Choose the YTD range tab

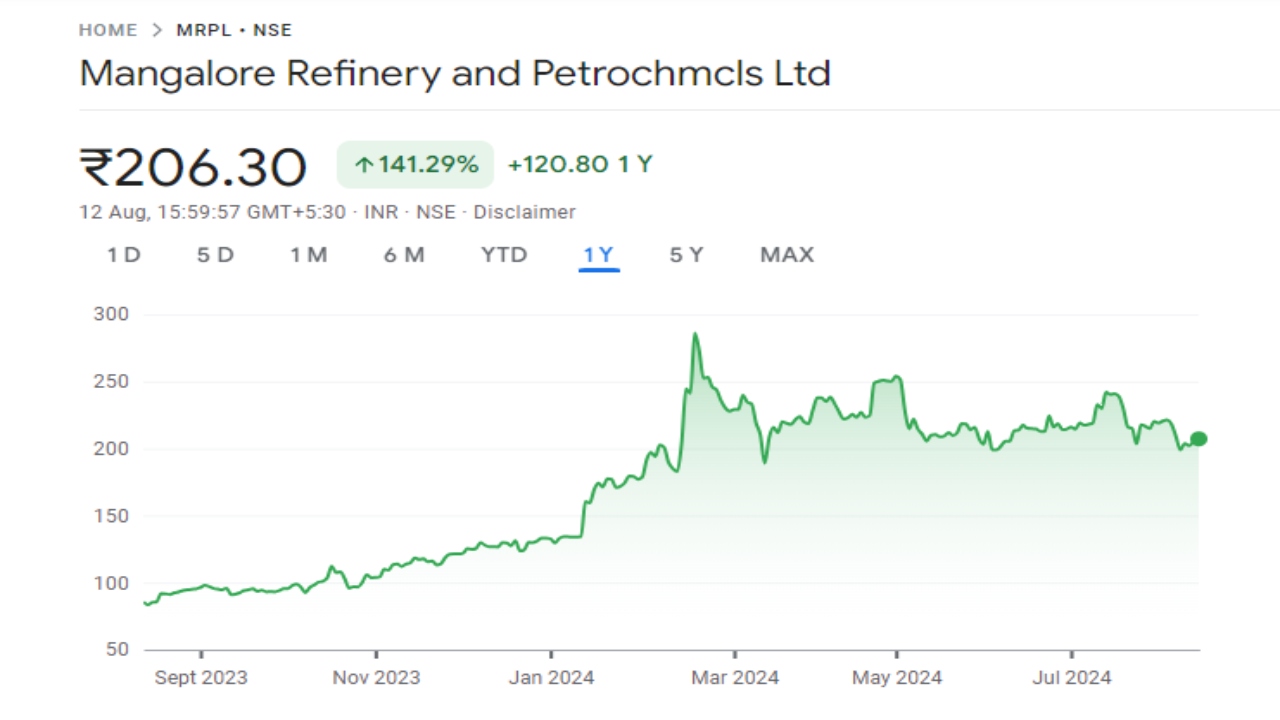(504, 255)
